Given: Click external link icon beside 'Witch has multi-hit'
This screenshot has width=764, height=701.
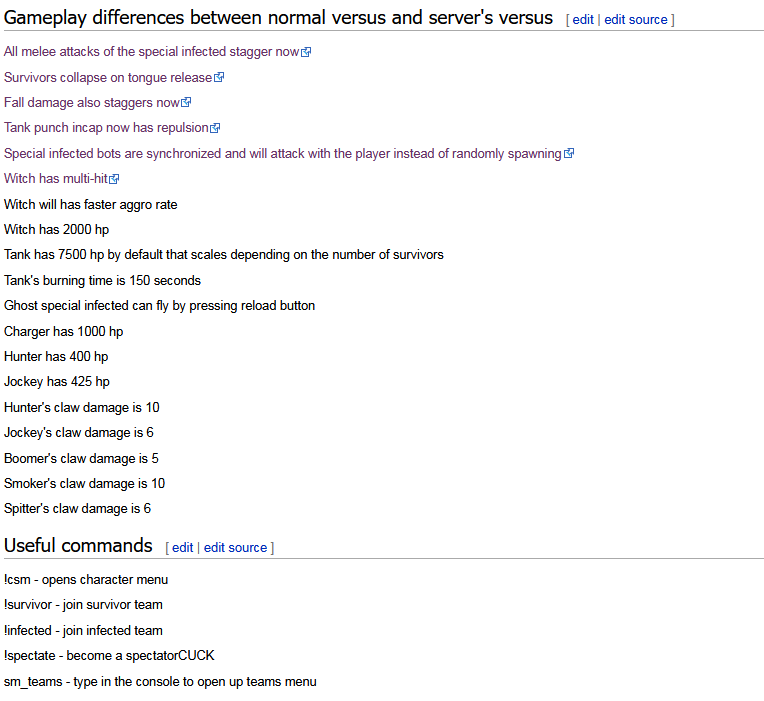Looking at the screenshot, I should (115, 179).
